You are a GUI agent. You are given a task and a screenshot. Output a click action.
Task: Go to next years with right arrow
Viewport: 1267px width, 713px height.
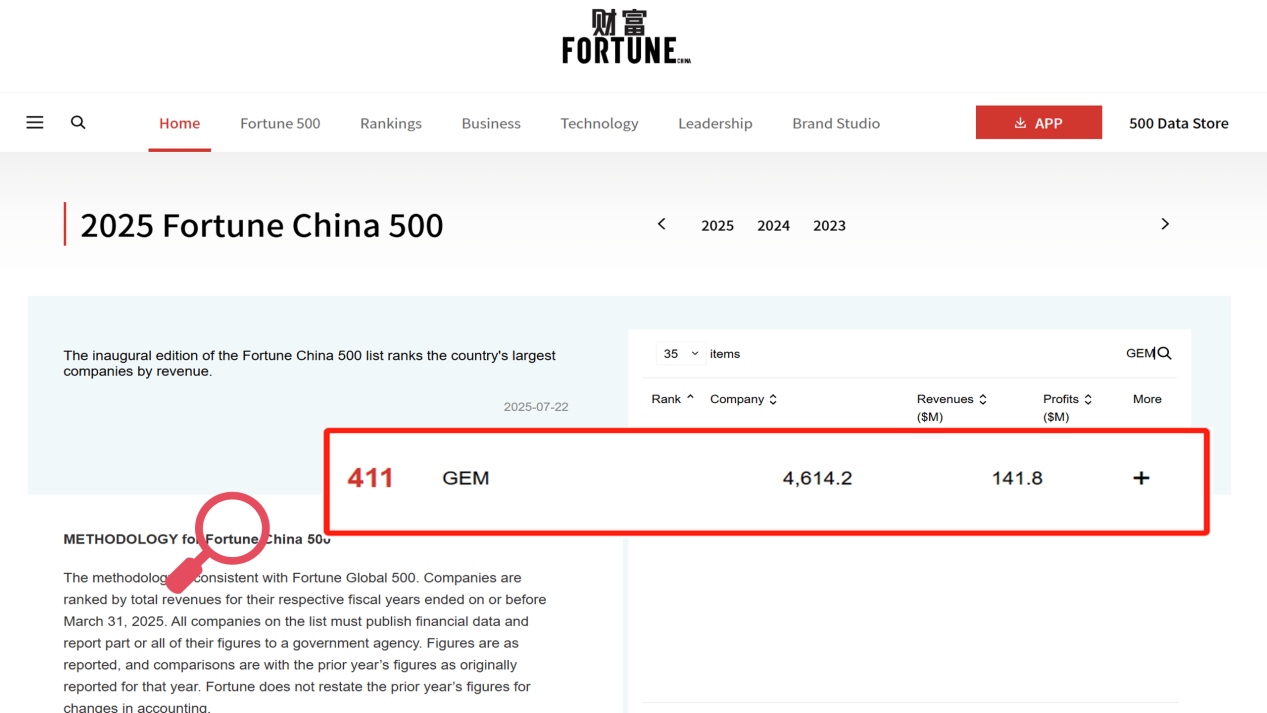pyautogui.click(x=1165, y=224)
